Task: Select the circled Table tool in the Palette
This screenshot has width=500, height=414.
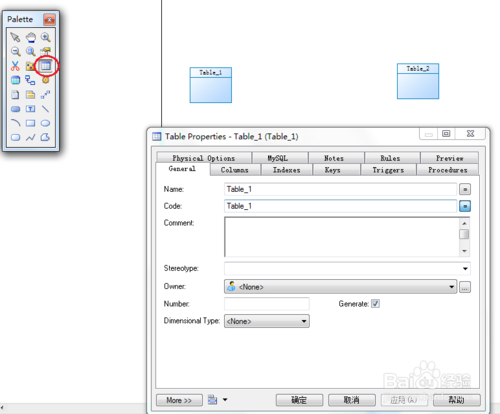Action: pos(46,66)
